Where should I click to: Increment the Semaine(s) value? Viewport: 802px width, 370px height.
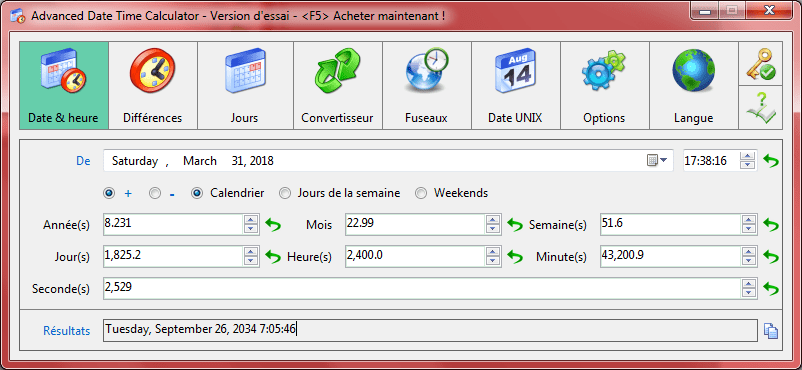749,220
